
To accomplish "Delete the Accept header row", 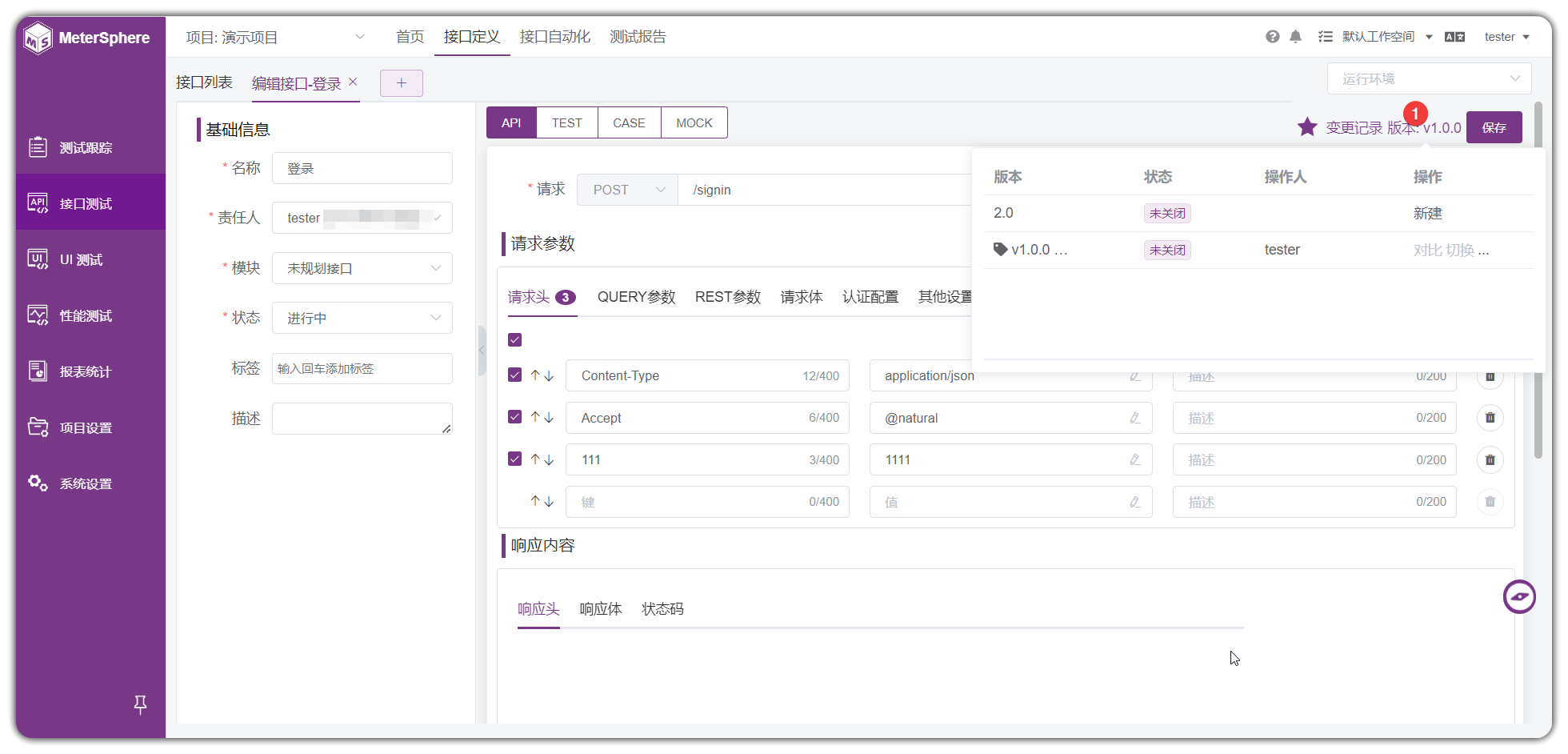I will (x=1490, y=418).
